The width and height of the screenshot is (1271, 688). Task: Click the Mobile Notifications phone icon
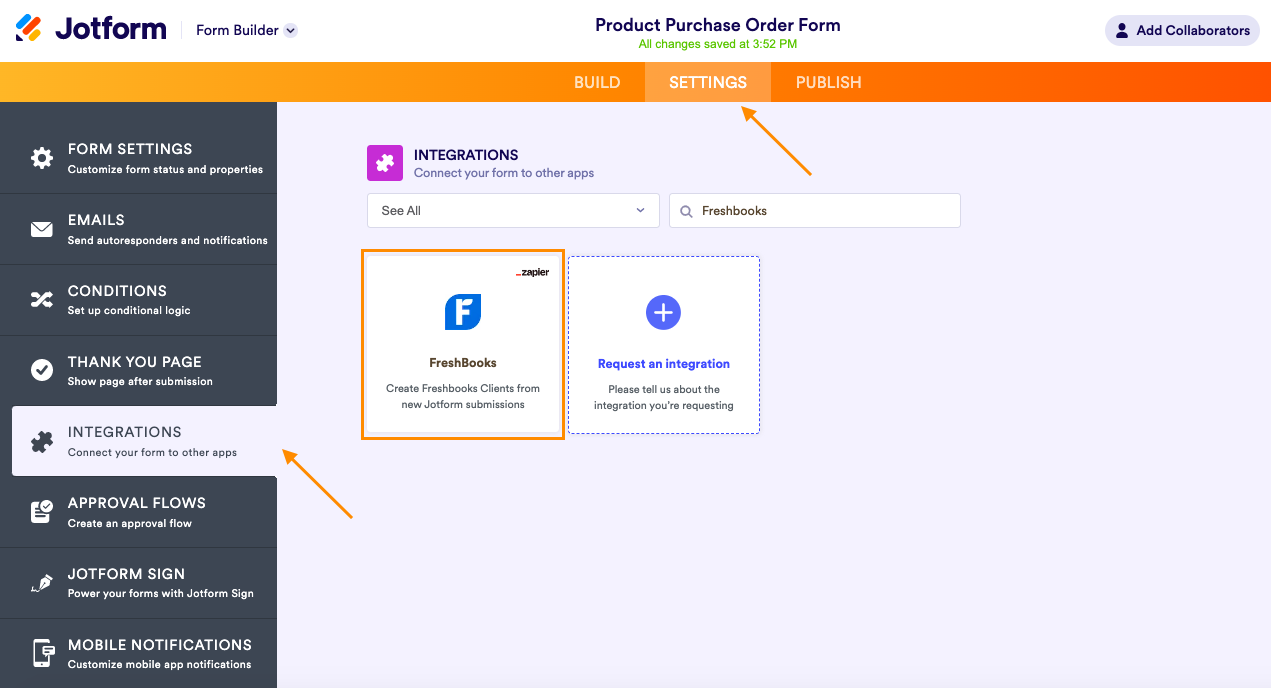click(41, 654)
